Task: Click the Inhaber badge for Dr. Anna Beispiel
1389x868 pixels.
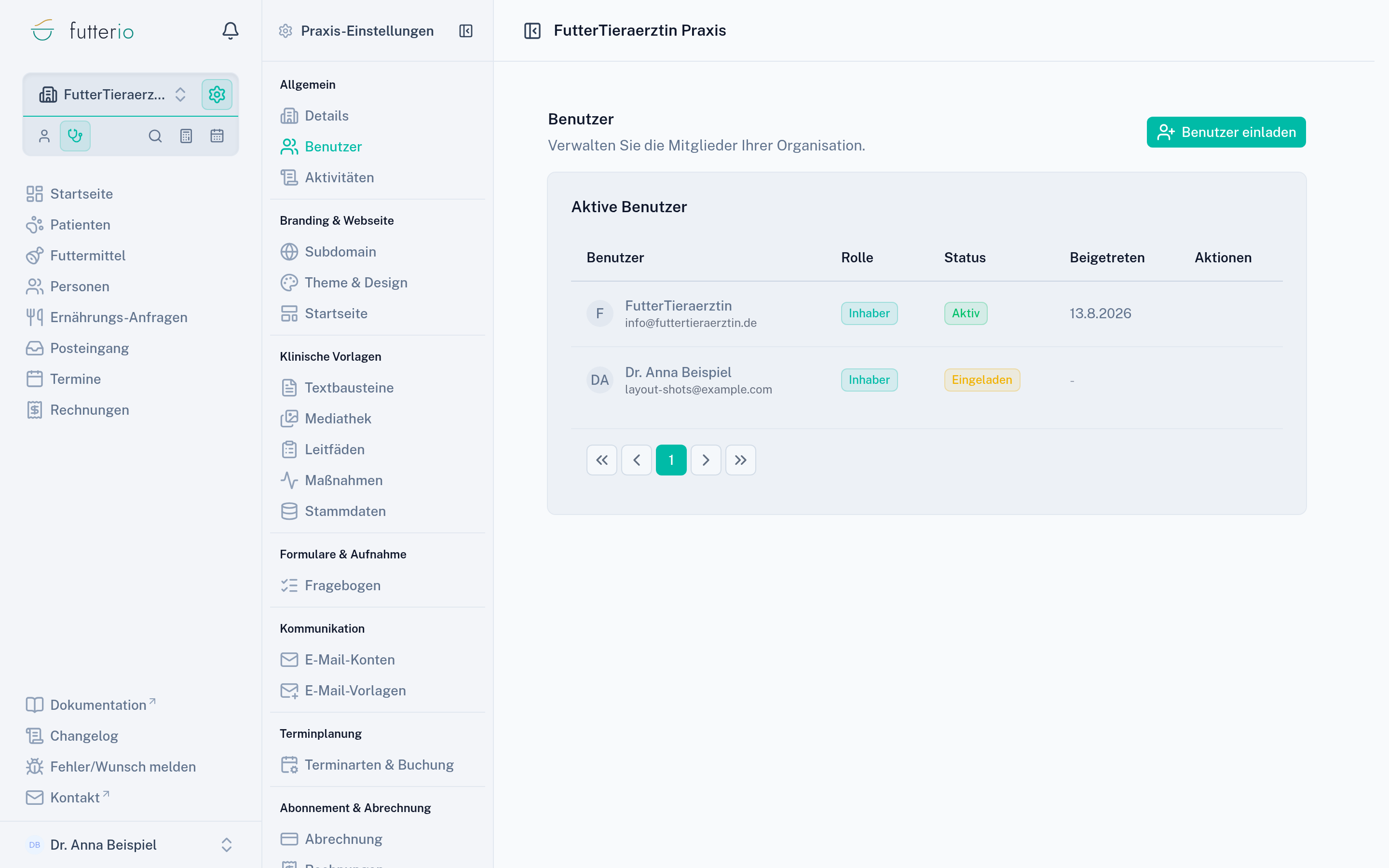Action: [x=869, y=380]
